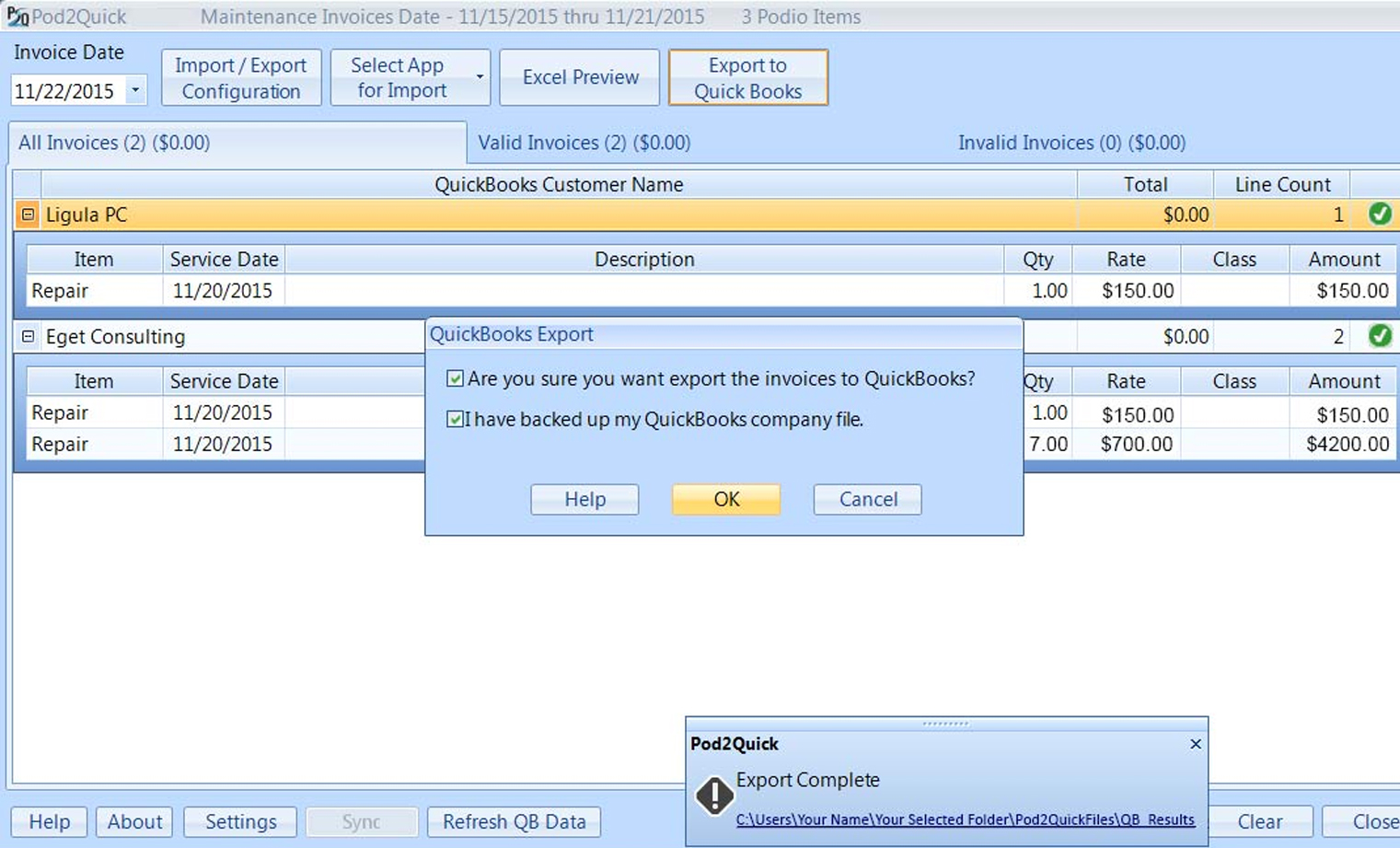1400x848 pixels.
Task: Collapse the Ligula PC invoice row
Action: tap(28, 215)
